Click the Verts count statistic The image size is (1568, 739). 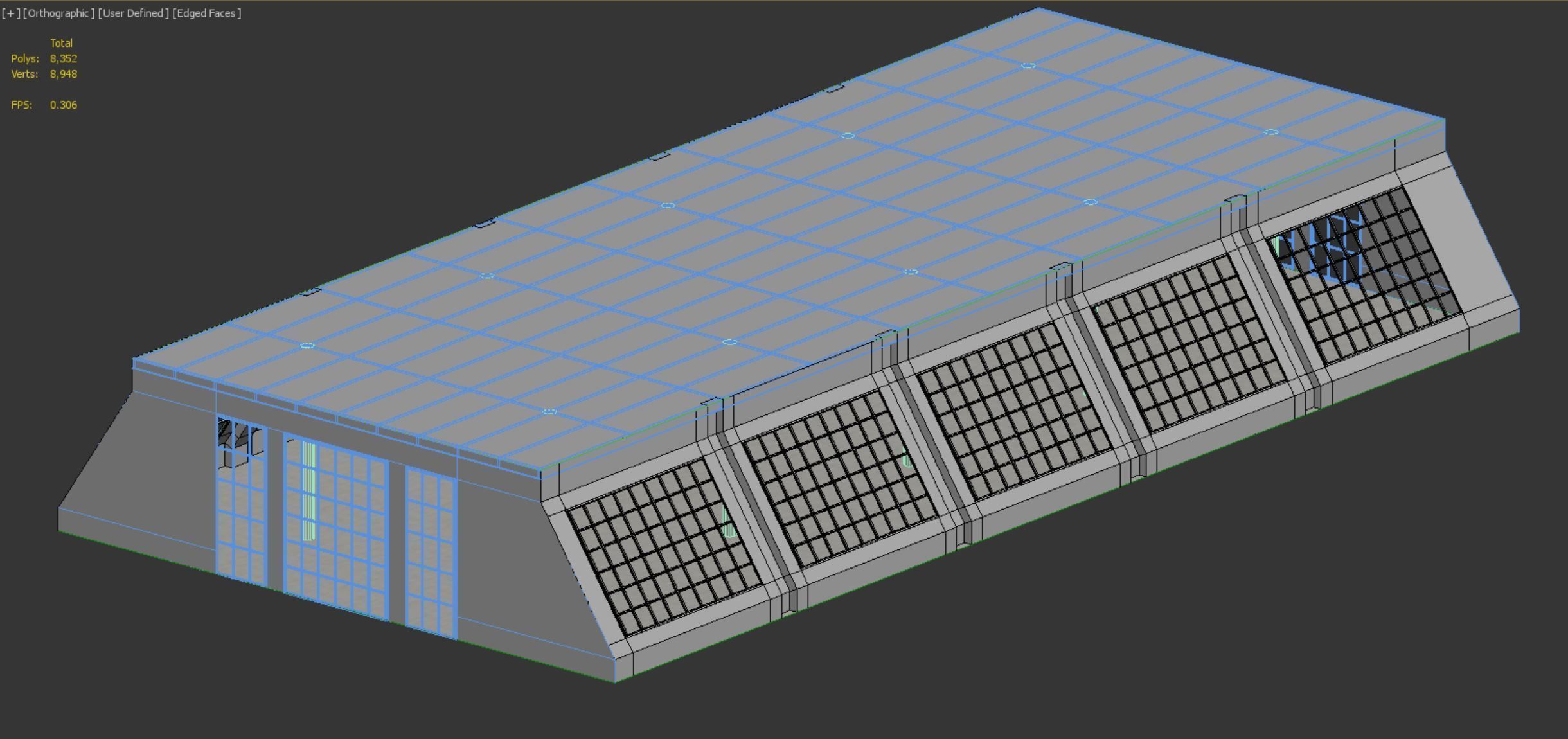tap(63, 74)
